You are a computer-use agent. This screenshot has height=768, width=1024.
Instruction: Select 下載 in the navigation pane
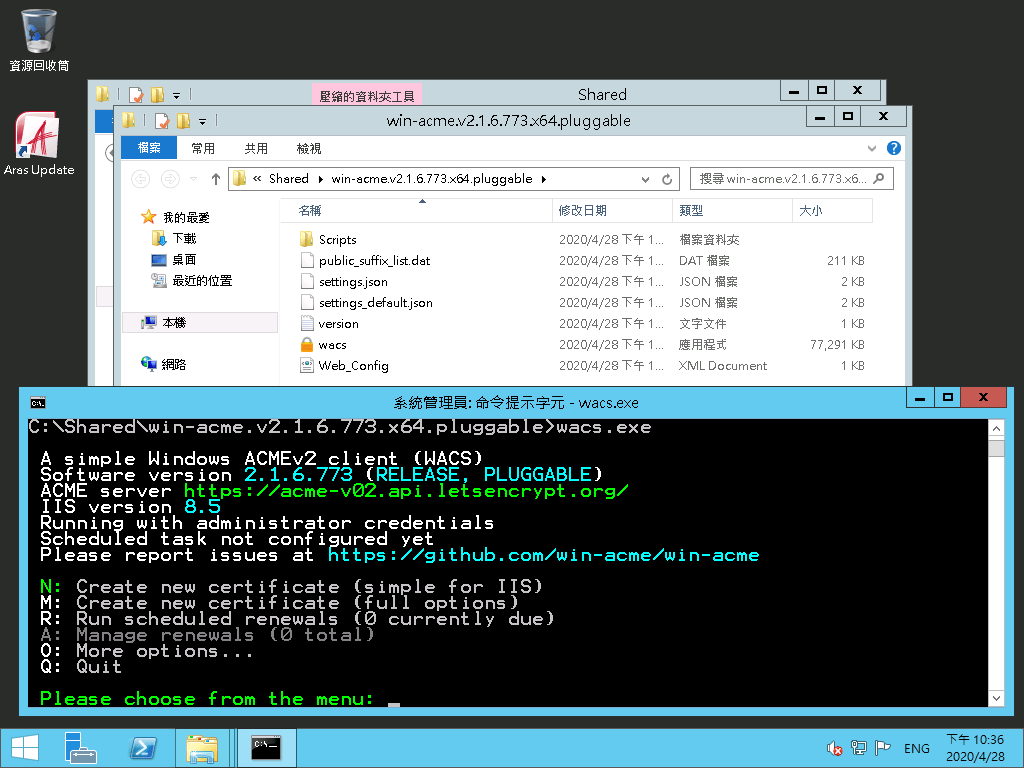point(184,239)
